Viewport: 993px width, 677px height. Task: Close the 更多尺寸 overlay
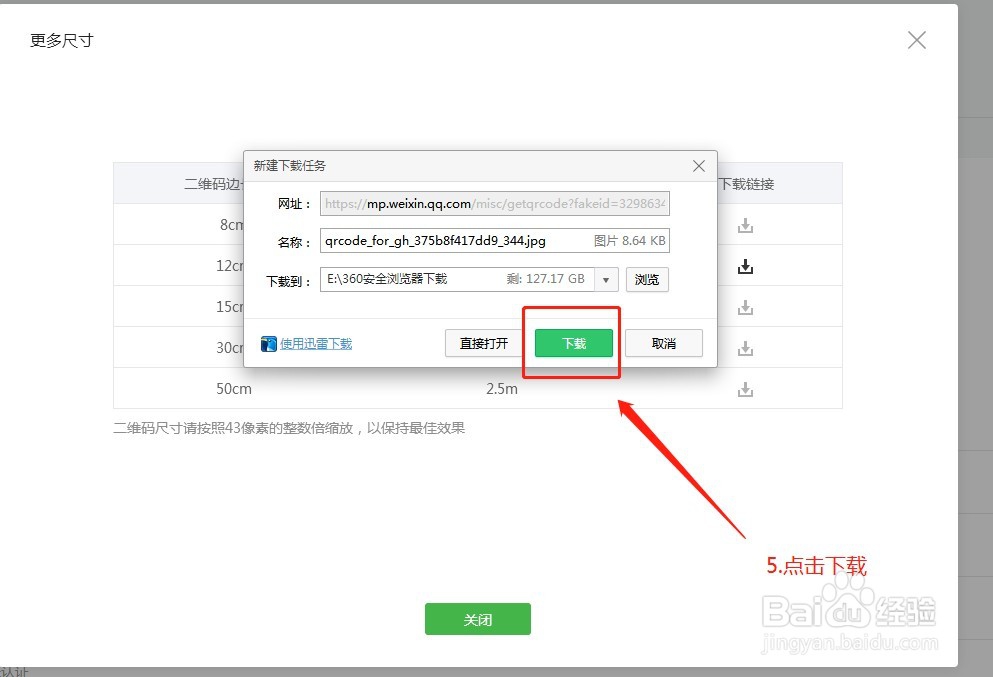916,40
